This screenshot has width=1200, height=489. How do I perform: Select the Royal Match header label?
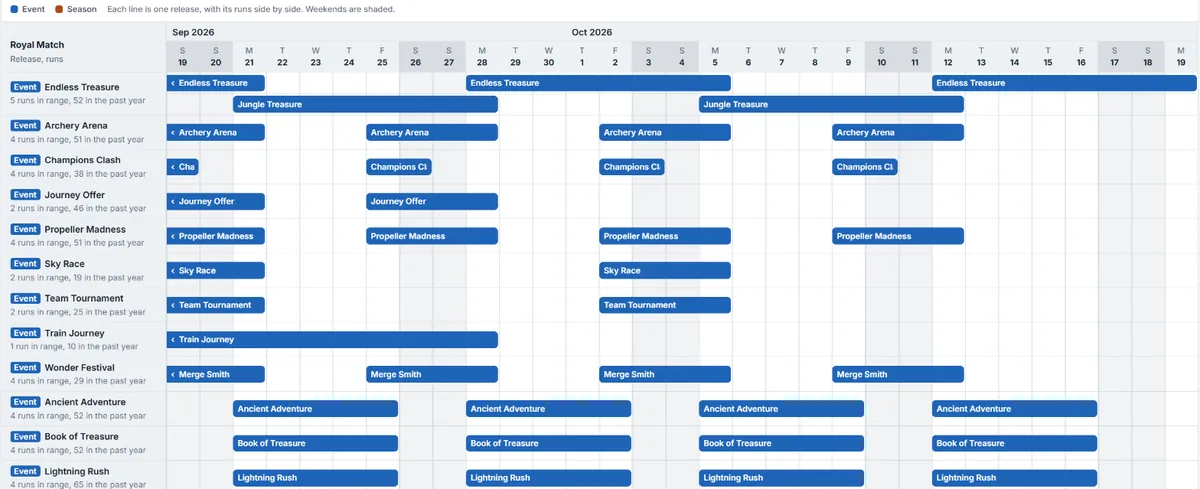coord(37,45)
